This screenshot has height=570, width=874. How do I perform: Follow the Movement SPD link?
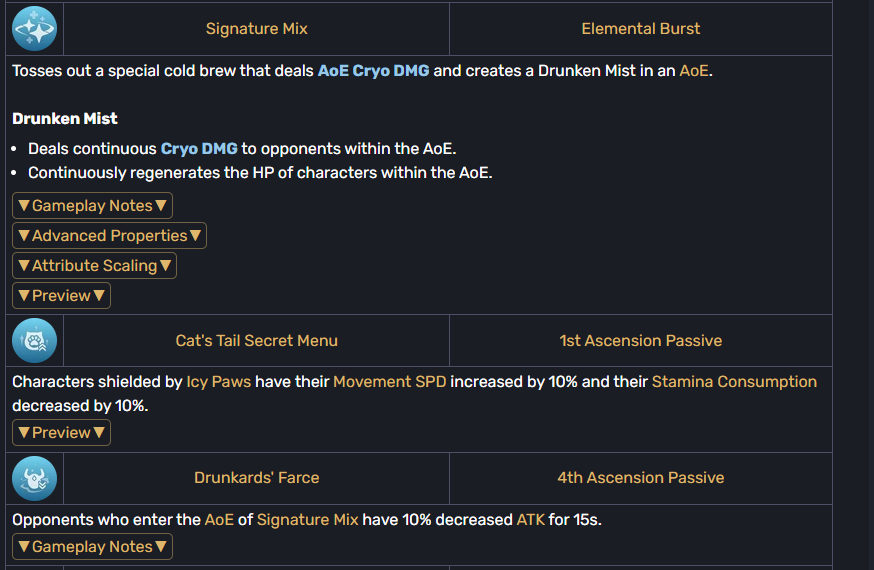[x=390, y=382]
